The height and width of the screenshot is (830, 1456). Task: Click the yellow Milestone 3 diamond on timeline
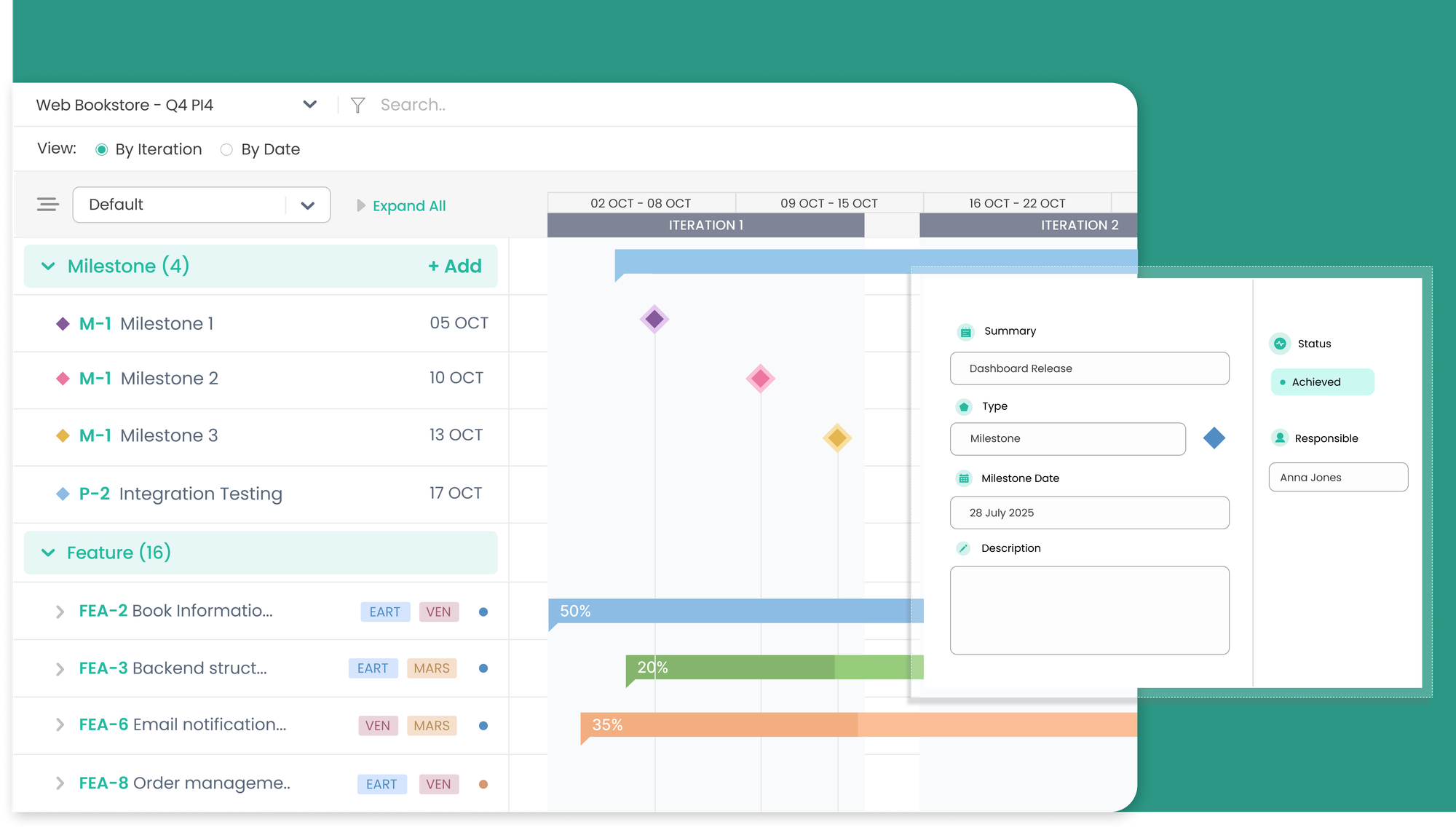837,438
